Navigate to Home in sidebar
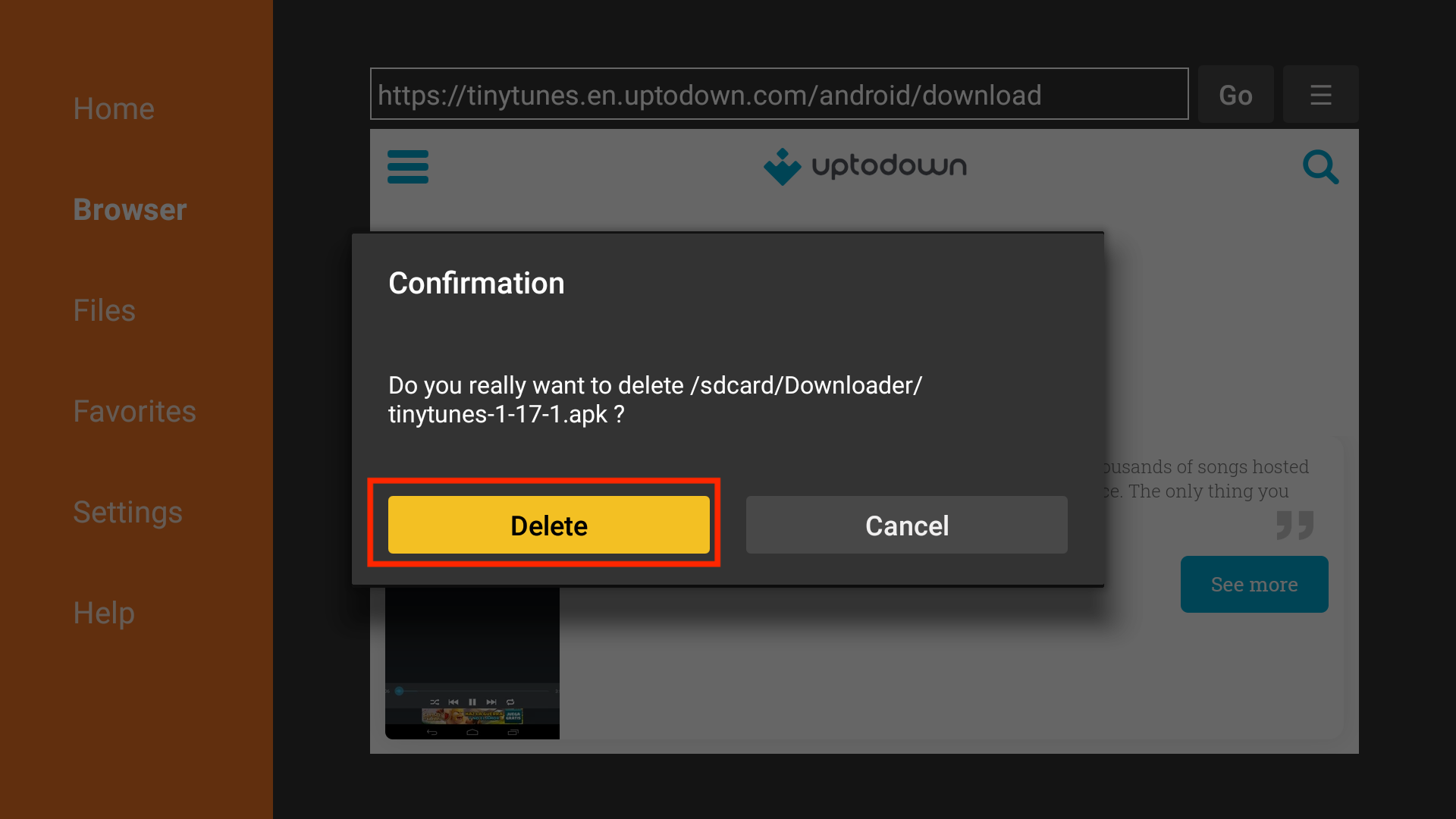The height and width of the screenshot is (819, 1456). [x=113, y=108]
